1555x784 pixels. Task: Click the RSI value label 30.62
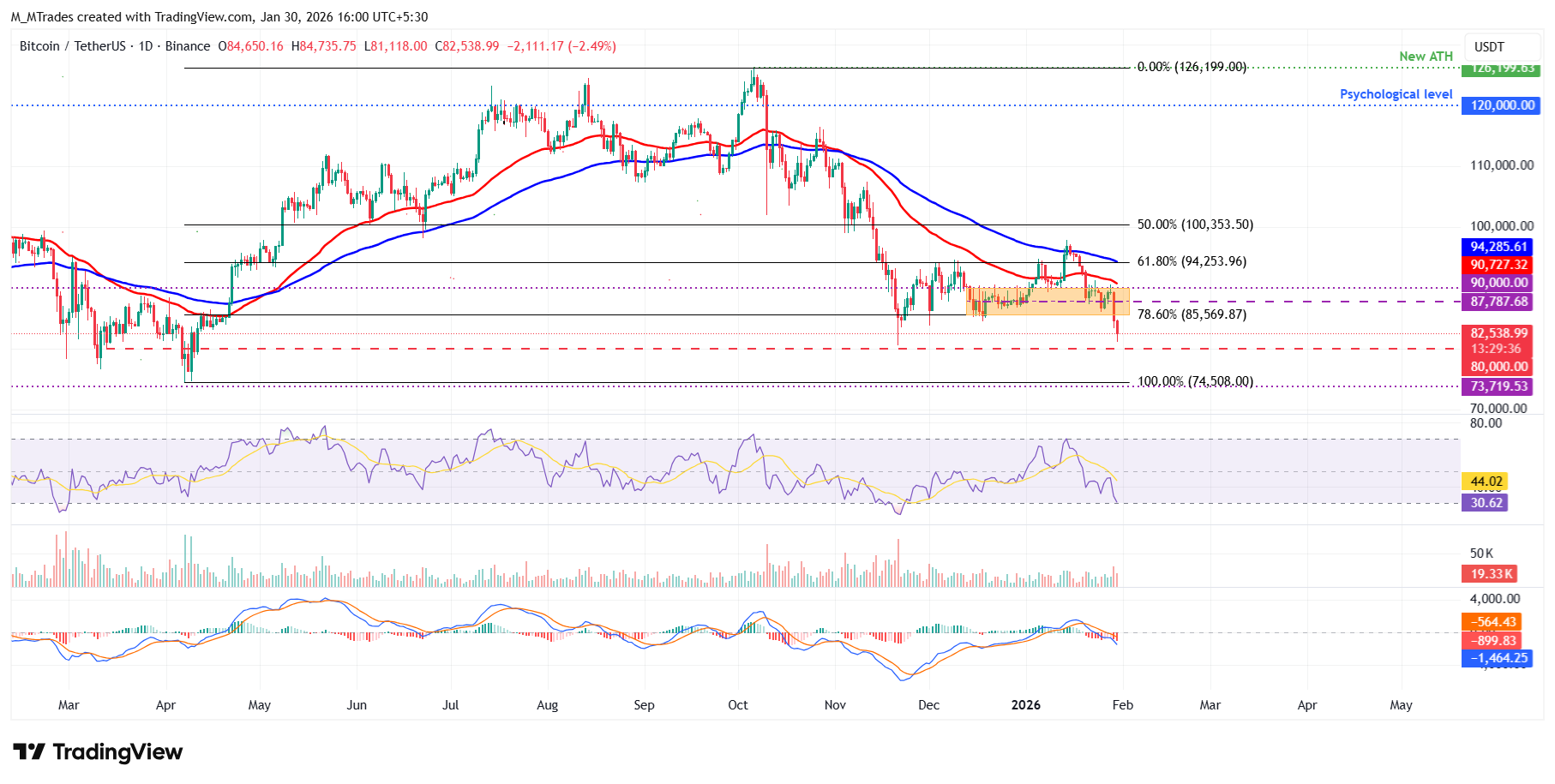(1486, 503)
